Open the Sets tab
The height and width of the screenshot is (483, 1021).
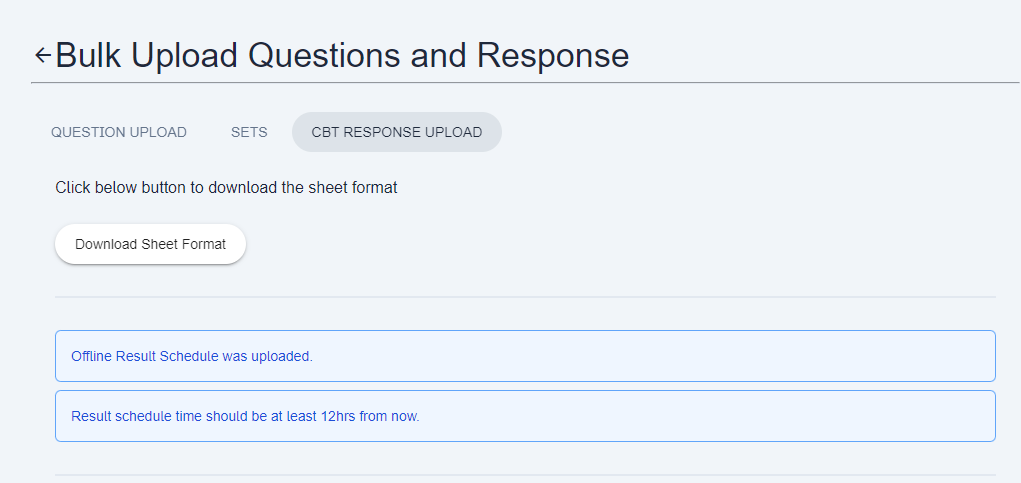pos(249,132)
